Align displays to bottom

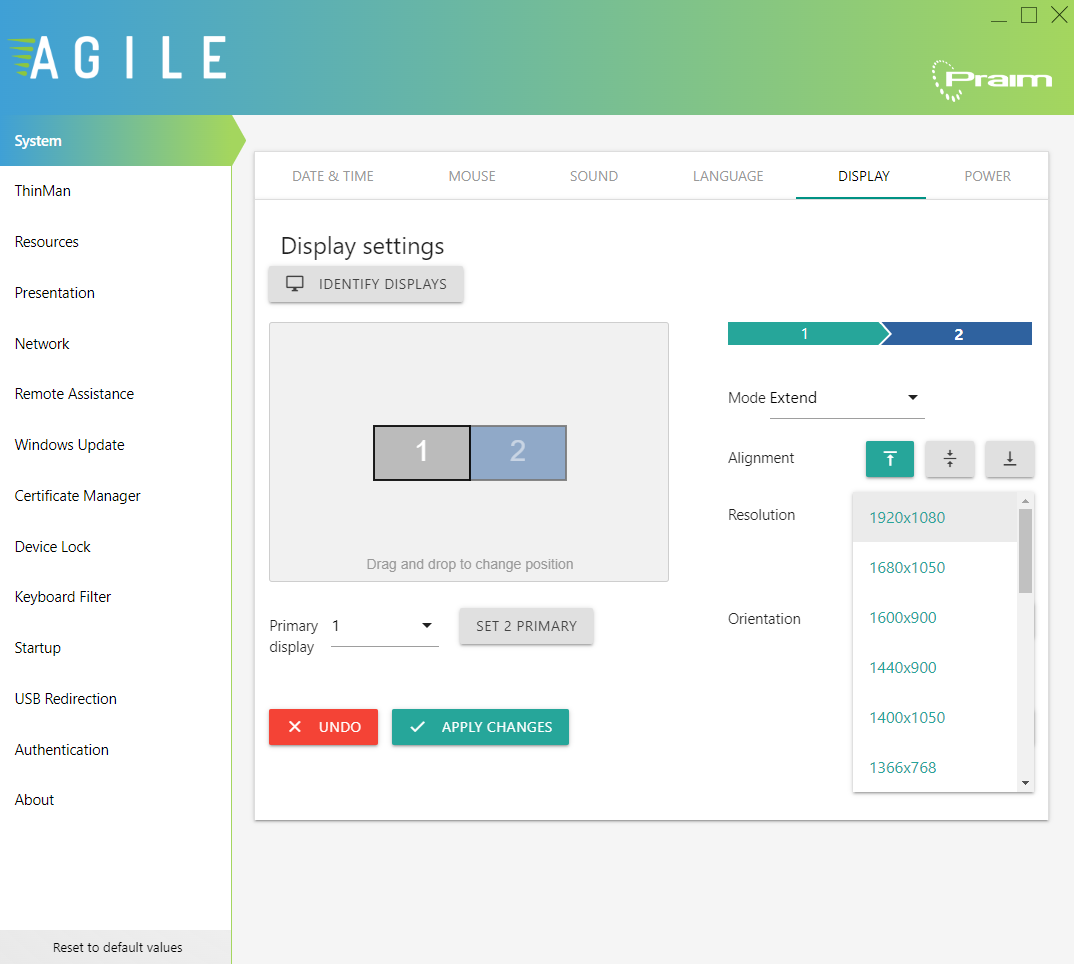point(1010,458)
